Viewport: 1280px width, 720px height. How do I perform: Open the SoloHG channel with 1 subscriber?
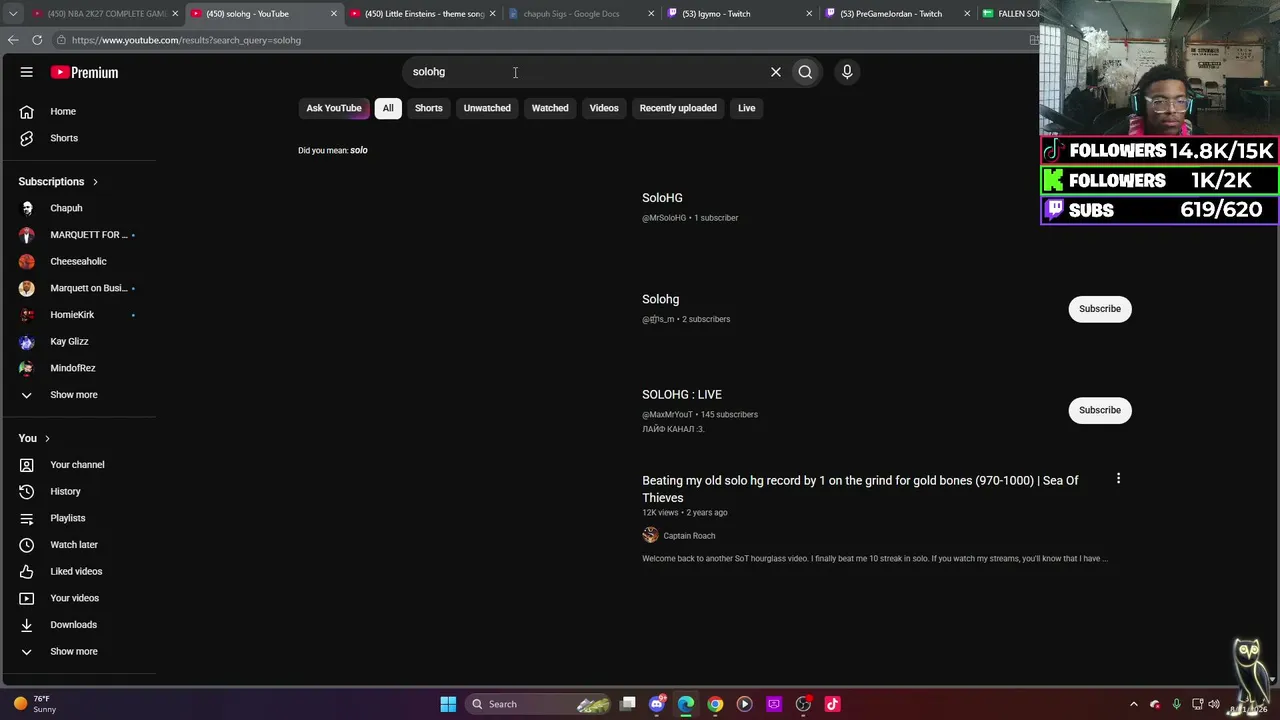coord(662,198)
